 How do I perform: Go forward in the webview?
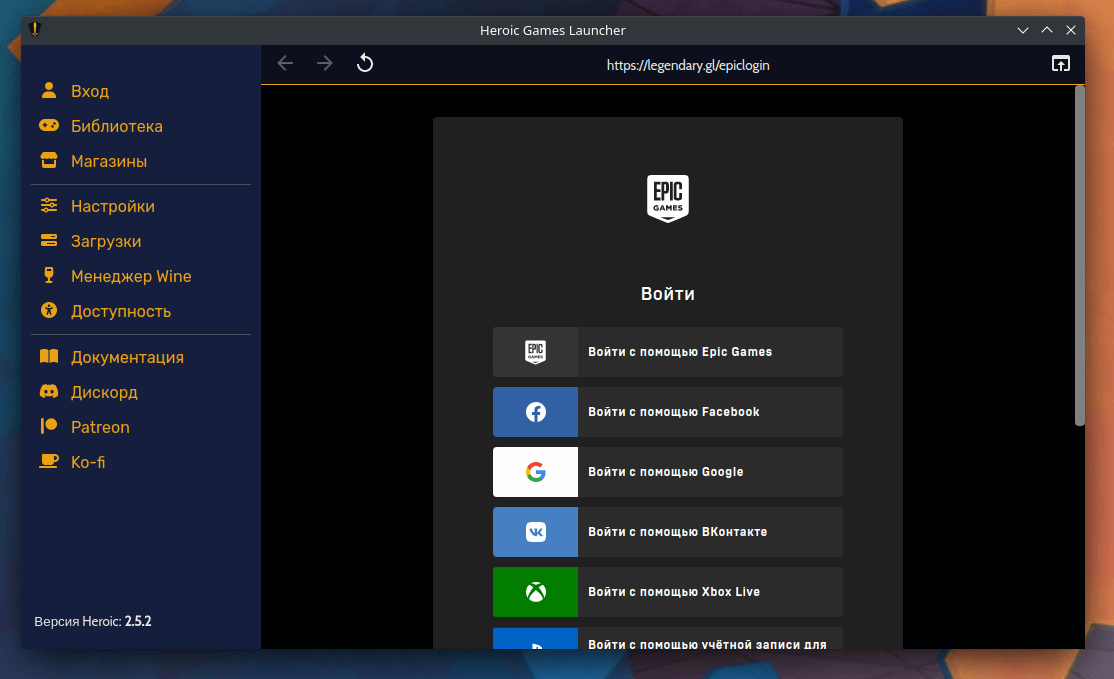325,63
